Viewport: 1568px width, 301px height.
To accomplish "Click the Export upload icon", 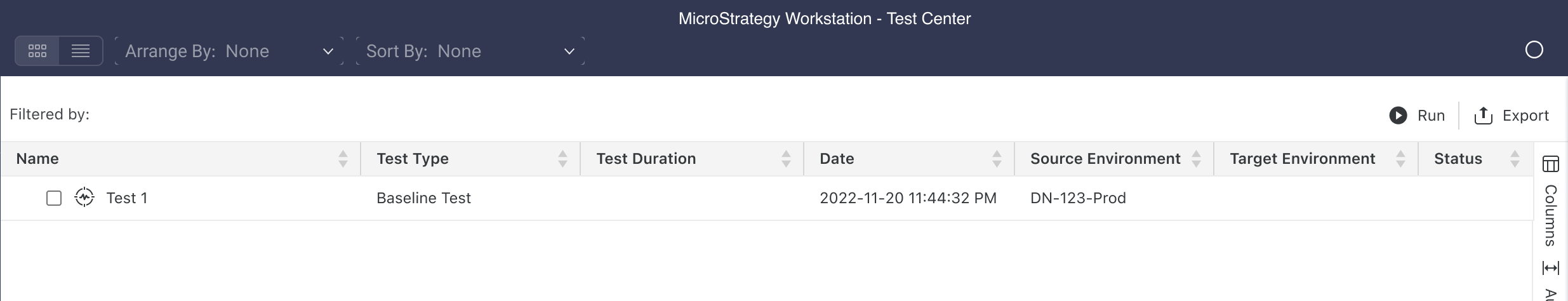I will (x=1483, y=115).
